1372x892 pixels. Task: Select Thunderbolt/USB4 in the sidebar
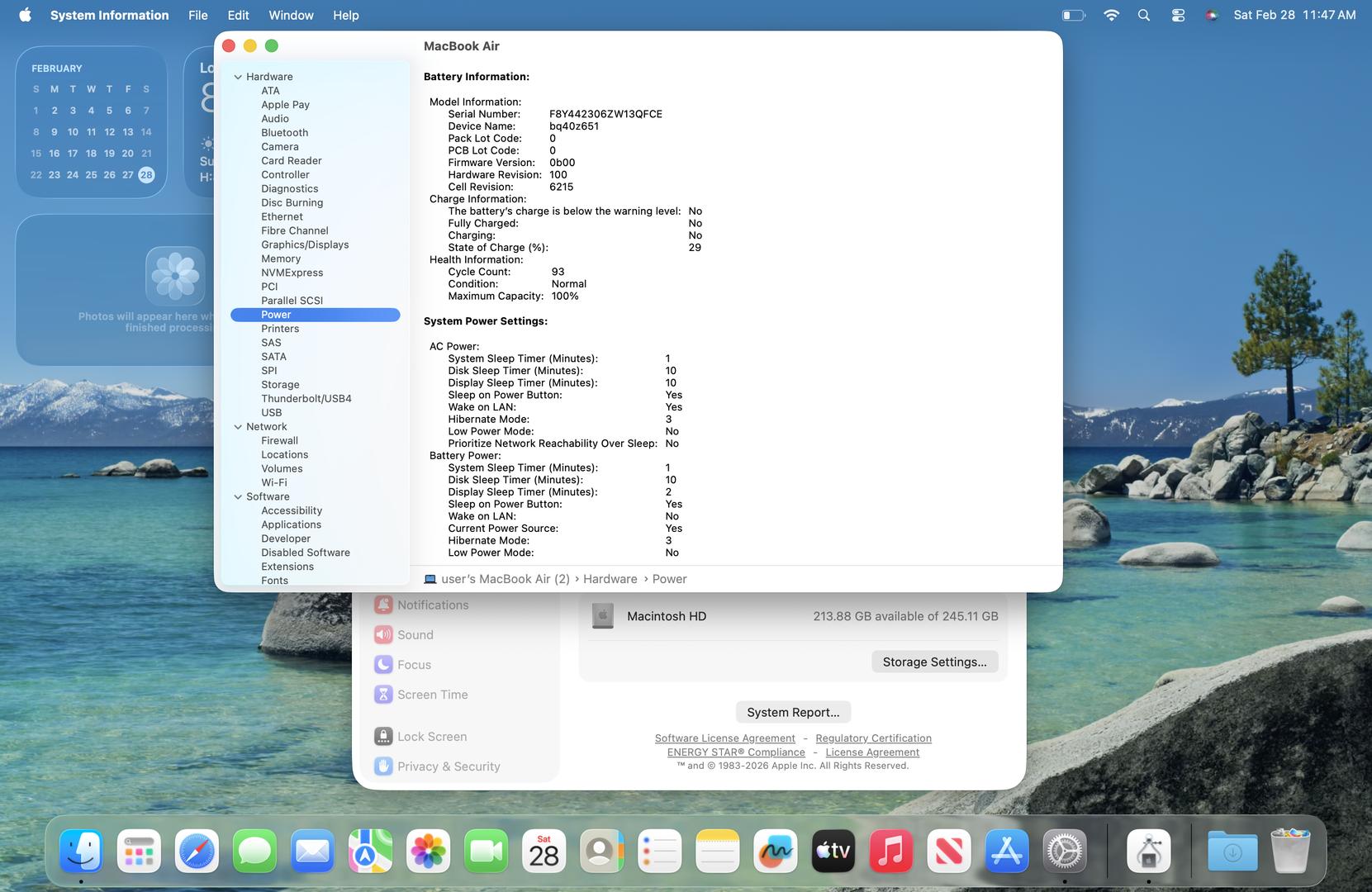point(306,399)
